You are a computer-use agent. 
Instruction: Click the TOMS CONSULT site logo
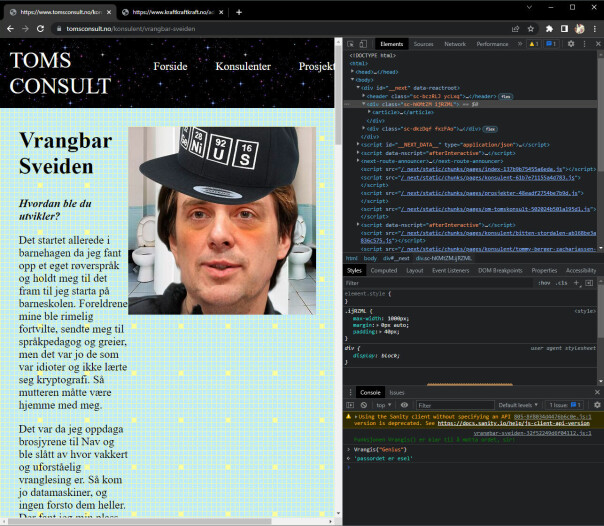pos(60,73)
